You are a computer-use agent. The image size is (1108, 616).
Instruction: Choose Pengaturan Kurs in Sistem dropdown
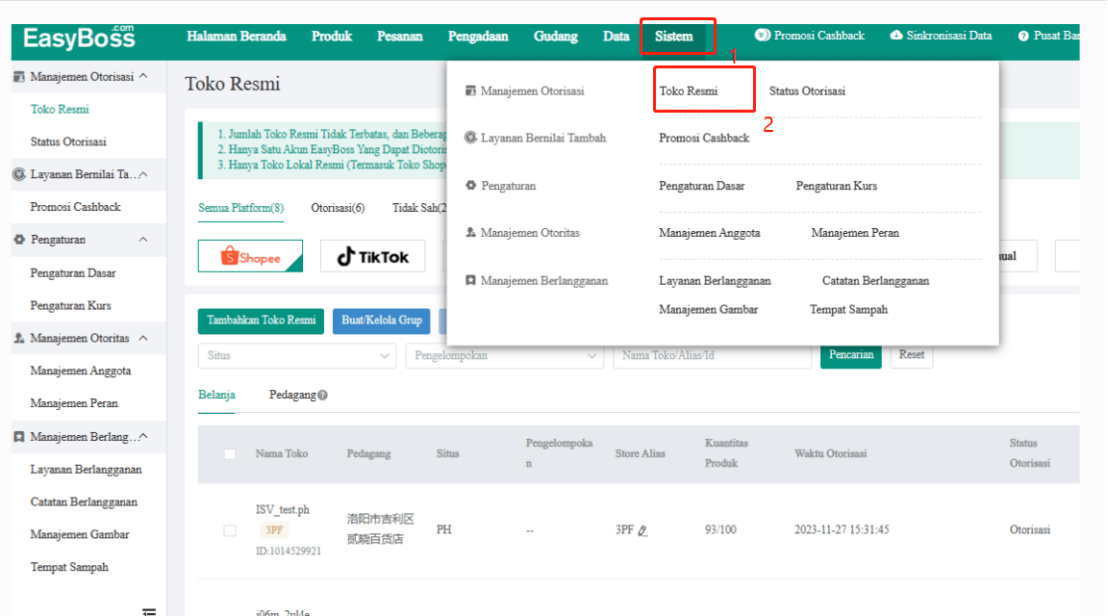(x=836, y=186)
